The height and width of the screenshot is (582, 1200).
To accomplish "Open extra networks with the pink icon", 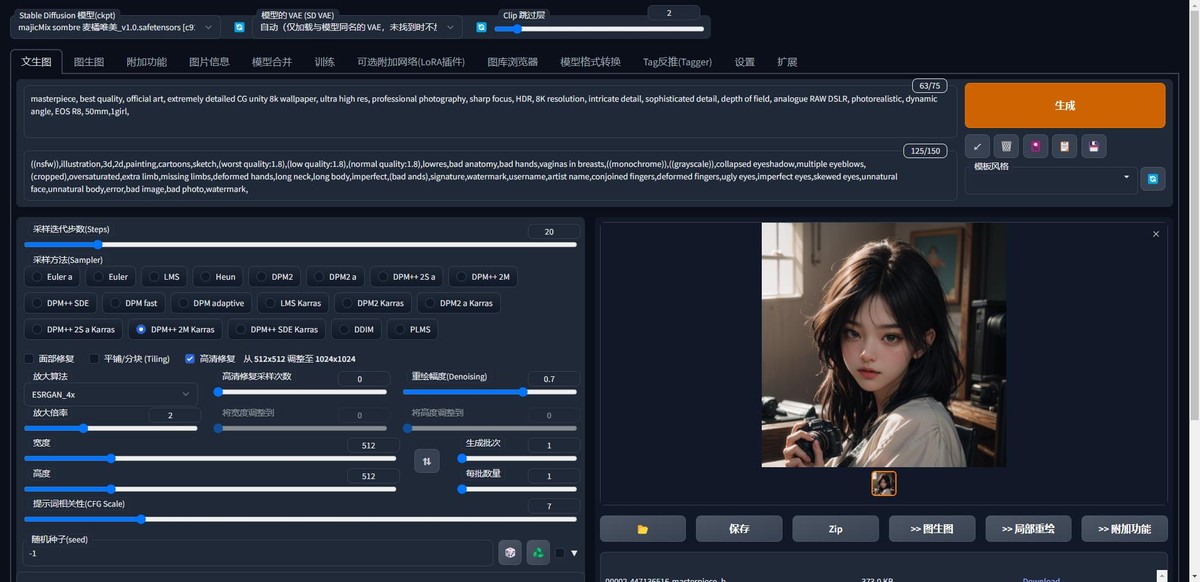I will (1035, 146).
